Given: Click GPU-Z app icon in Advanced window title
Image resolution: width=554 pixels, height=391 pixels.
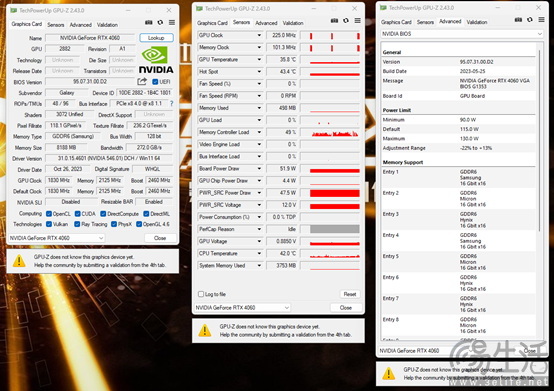Looking at the screenshot, I should coord(383,7).
